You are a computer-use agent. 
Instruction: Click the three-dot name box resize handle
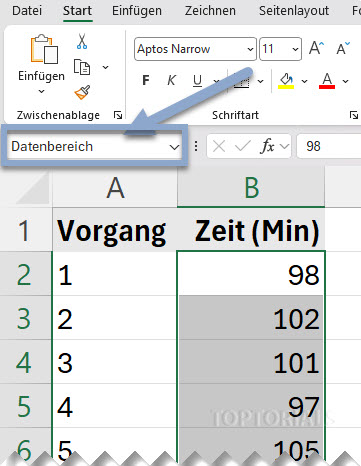196,146
